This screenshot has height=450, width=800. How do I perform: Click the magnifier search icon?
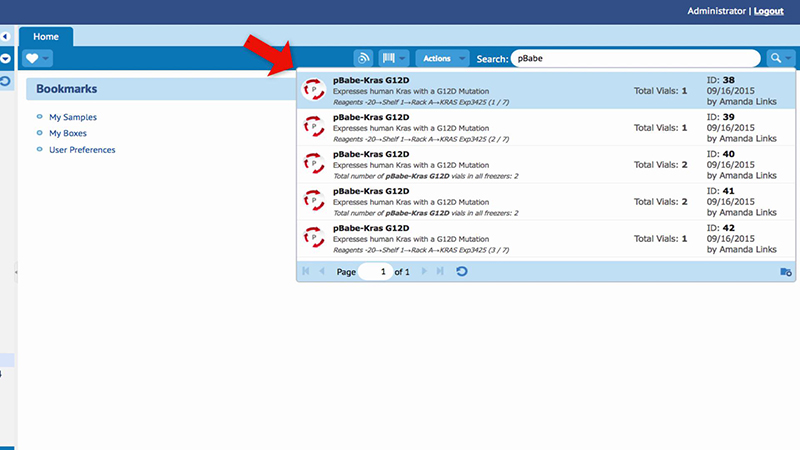tap(776, 58)
